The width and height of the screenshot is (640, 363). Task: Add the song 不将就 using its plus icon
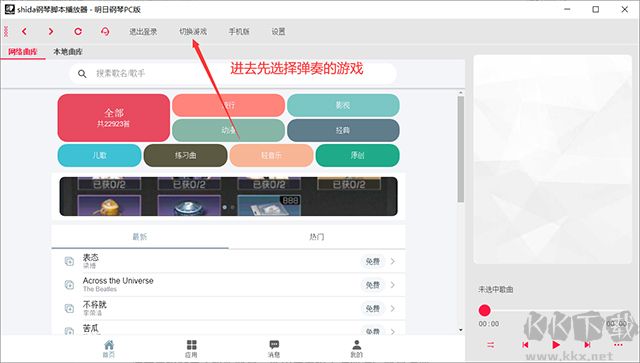[69, 308]
